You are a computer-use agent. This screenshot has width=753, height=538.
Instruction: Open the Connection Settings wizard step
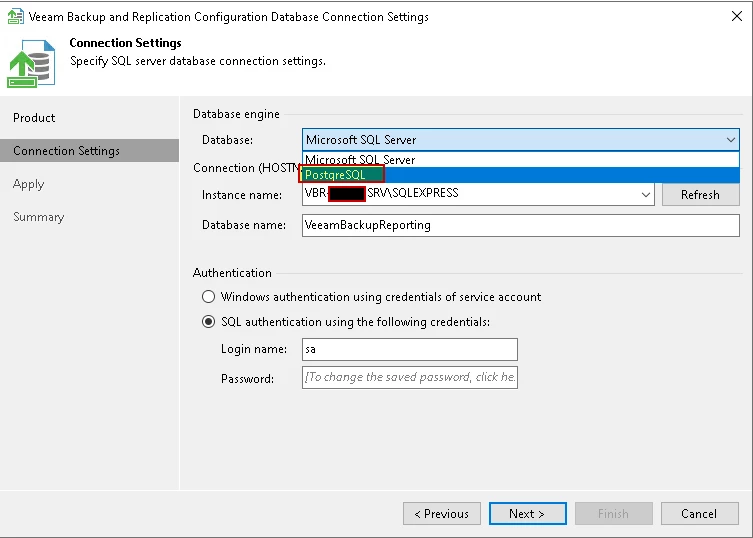click(x=66, y=151)
